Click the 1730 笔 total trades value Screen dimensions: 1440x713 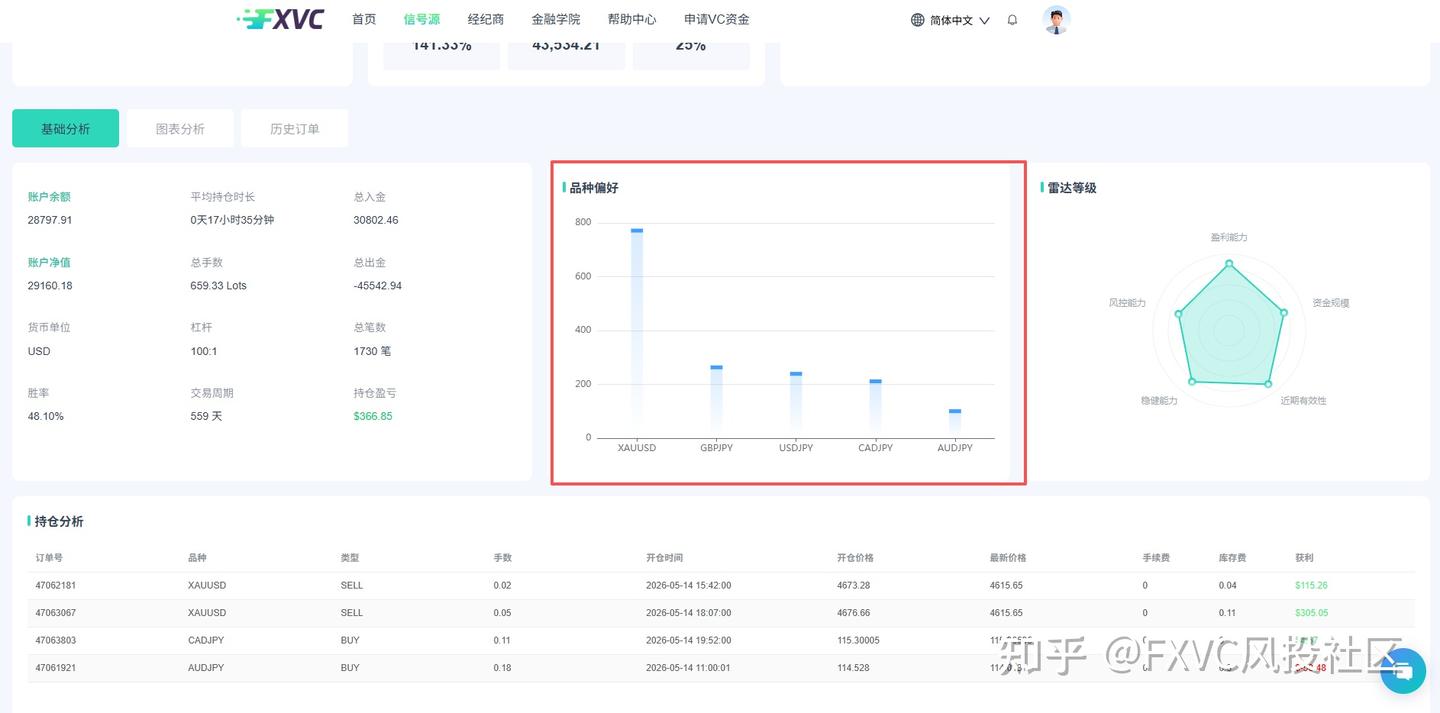372,351
